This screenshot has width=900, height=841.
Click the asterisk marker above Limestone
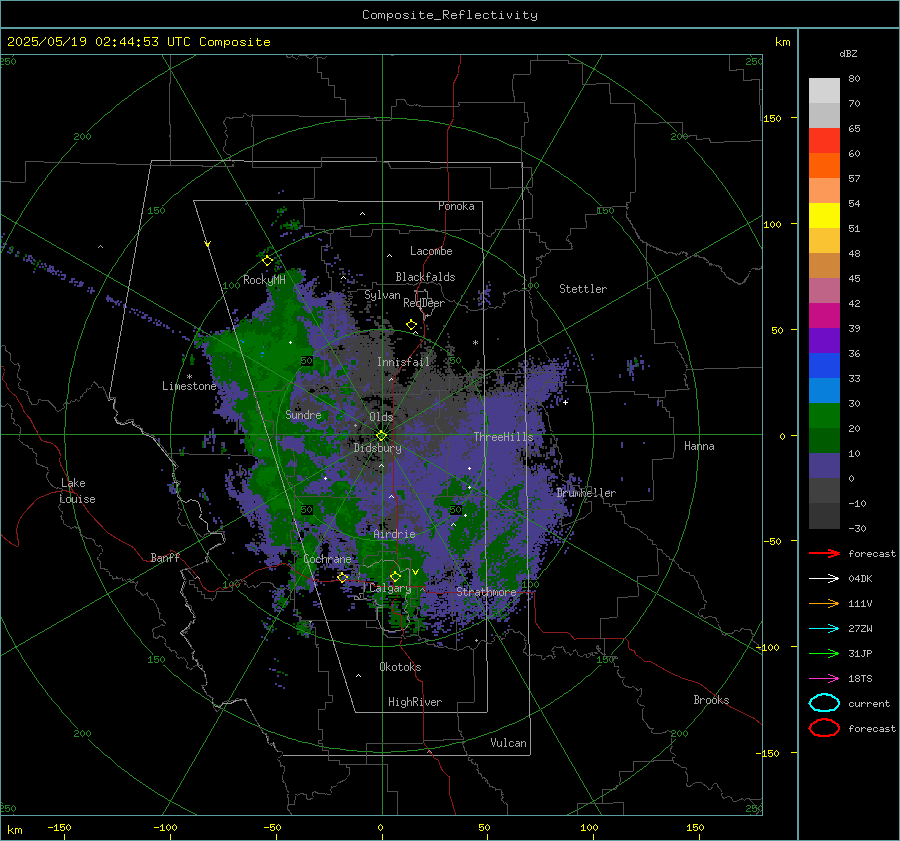[189, 377]
